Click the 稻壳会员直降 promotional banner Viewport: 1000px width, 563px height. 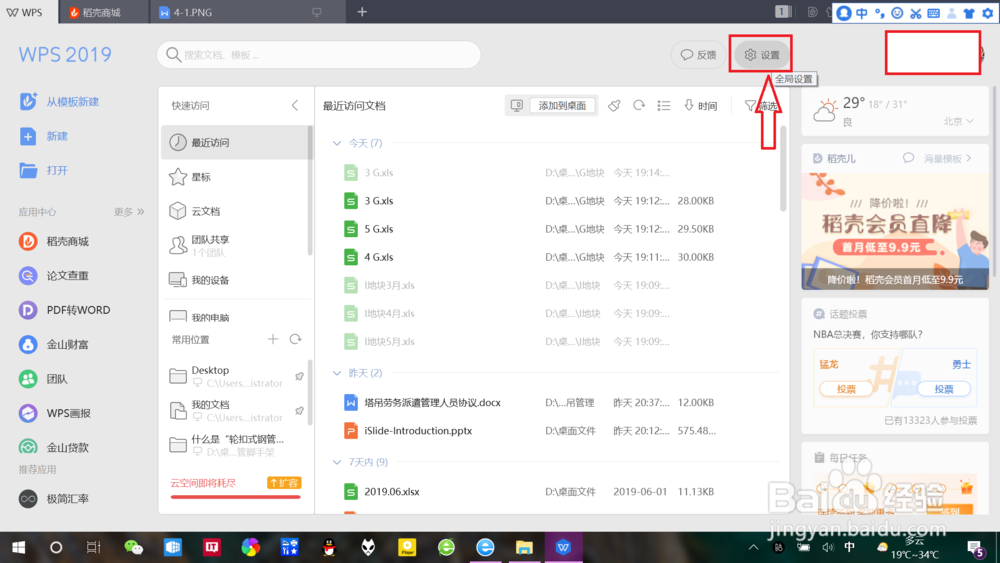tap(895, 231)
